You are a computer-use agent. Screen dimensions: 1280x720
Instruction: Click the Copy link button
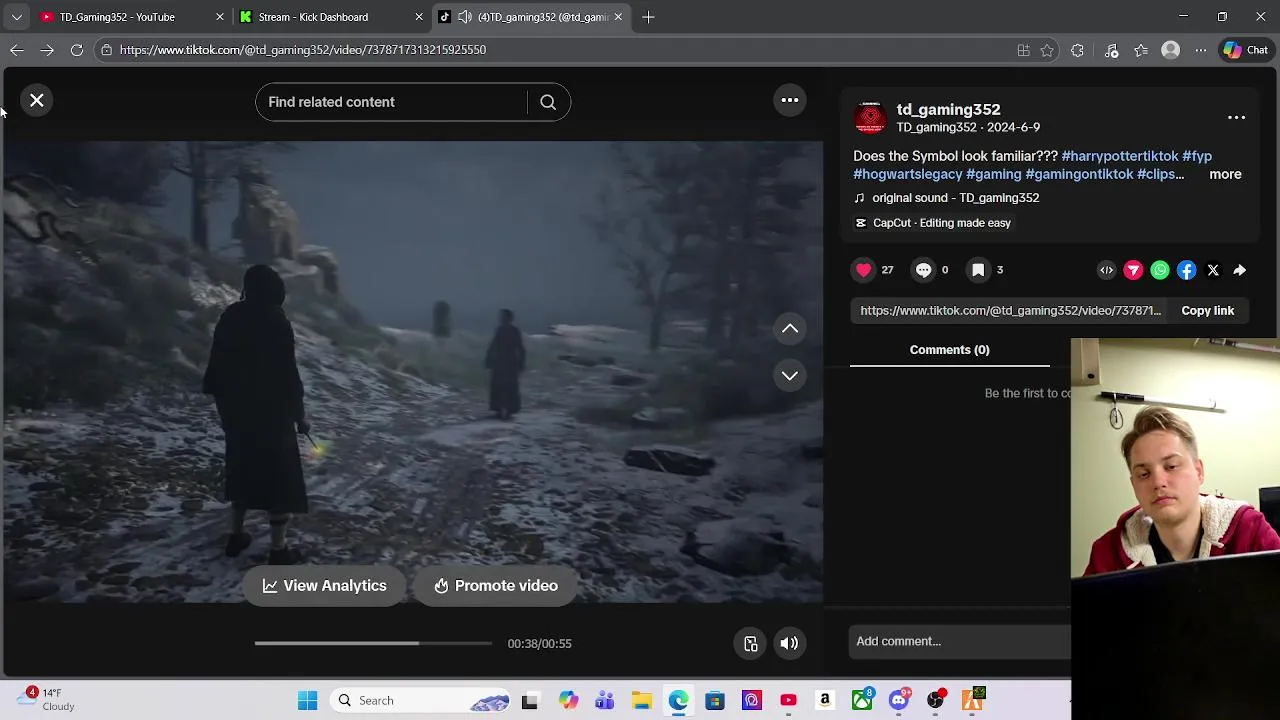[1208, 311]
